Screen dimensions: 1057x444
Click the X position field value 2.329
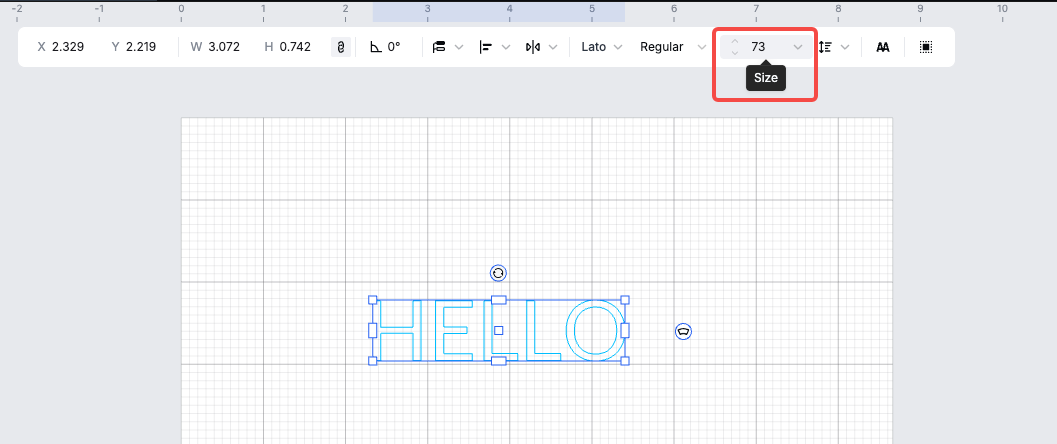click(68, 47)
